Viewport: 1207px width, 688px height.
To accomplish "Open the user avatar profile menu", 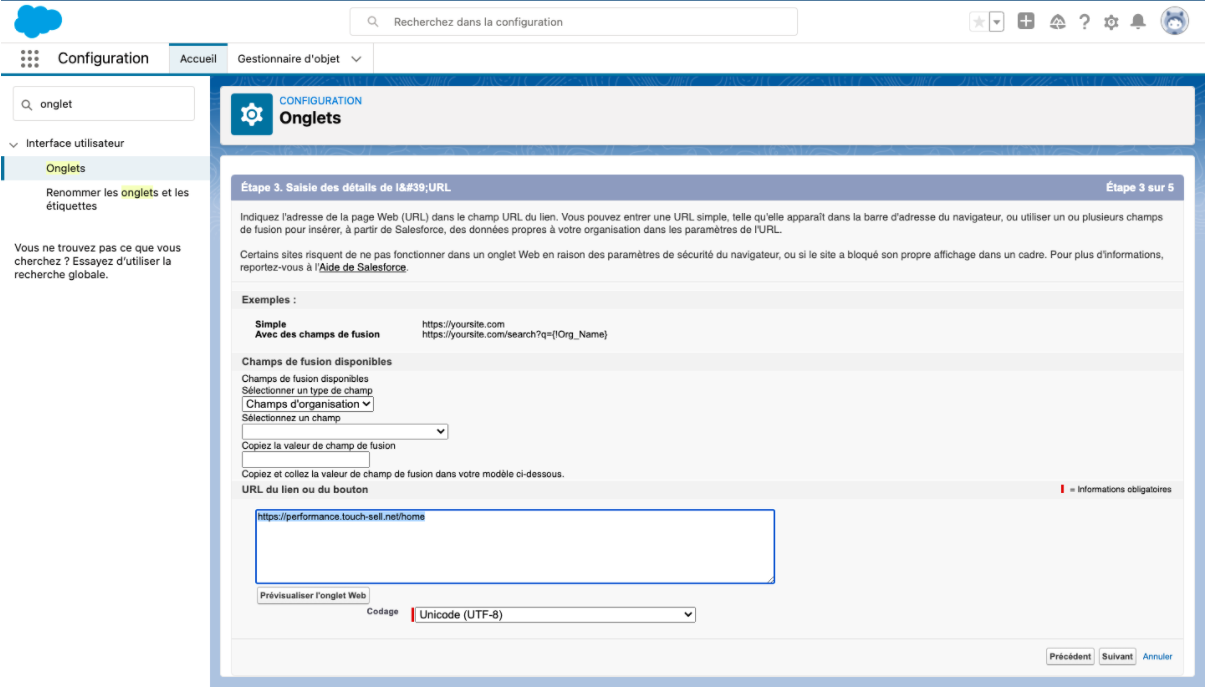I will pos(1175,21).
